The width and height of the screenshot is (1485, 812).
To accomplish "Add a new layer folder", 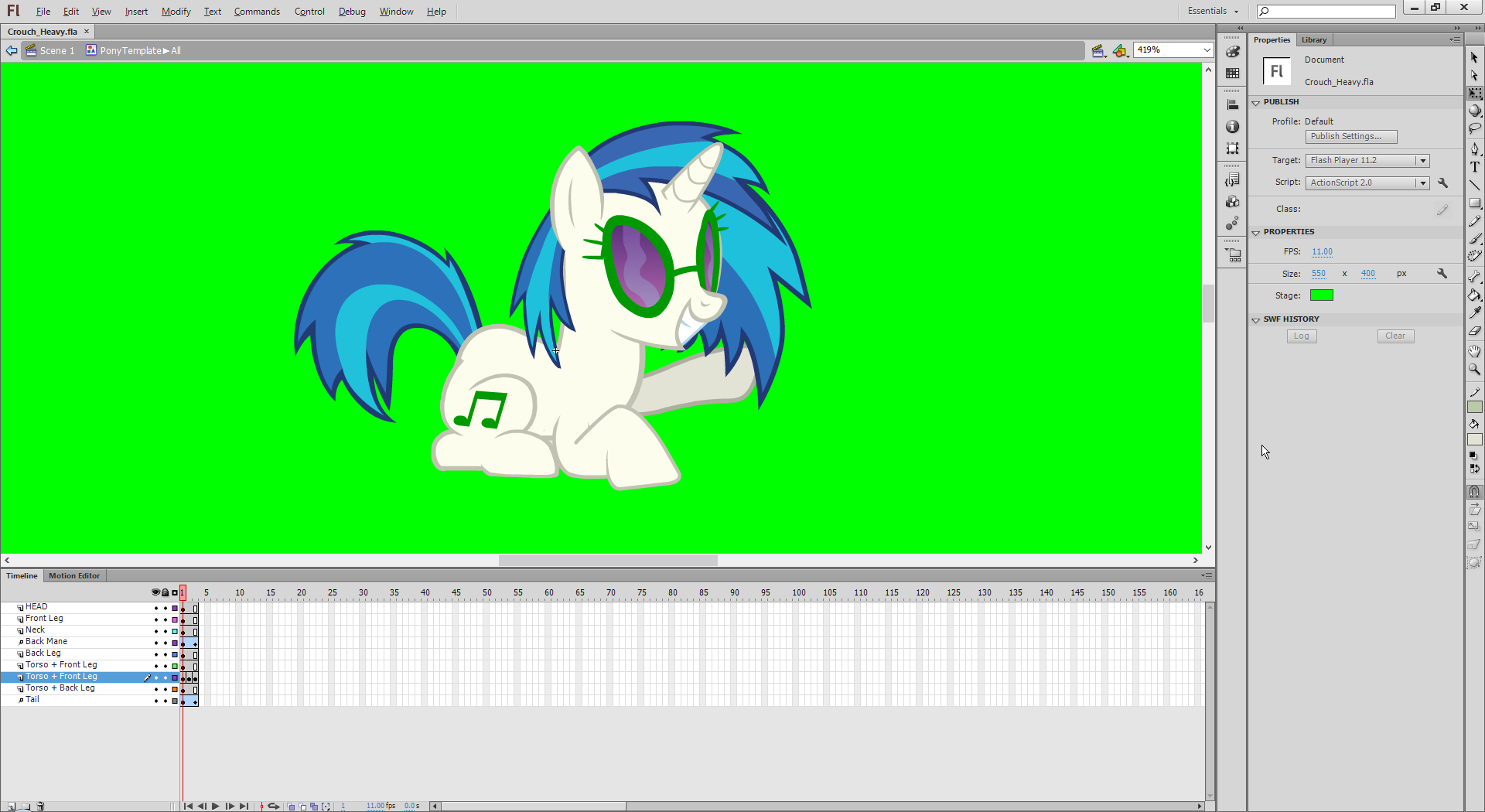I will [26, 806].
